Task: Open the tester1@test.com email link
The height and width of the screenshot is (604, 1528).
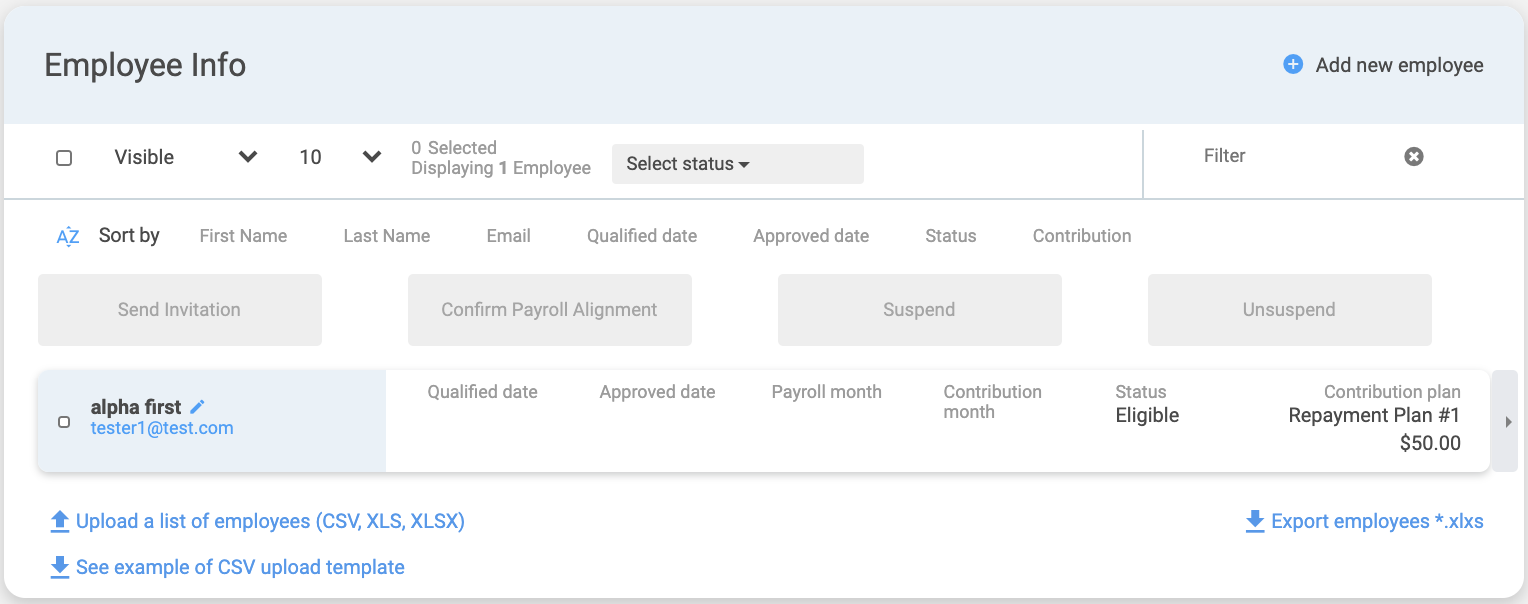Action: click(162, 428)
